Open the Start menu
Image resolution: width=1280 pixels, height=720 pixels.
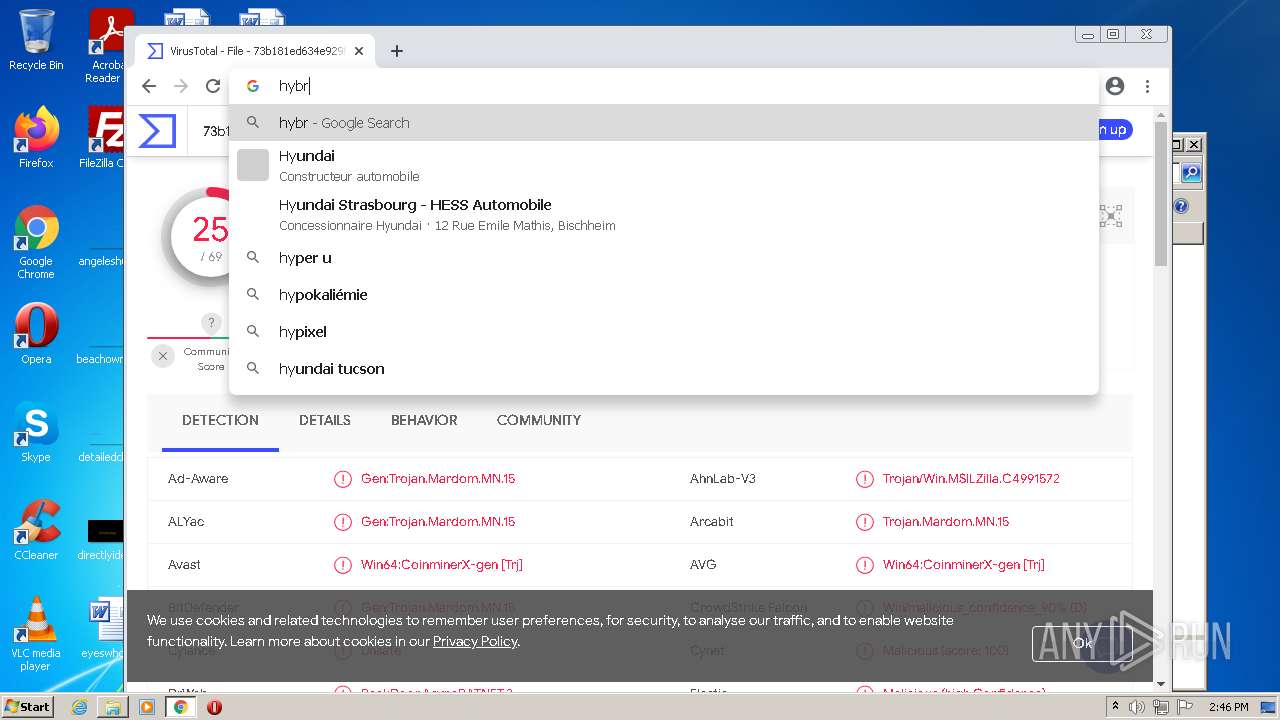click(27, 707)
